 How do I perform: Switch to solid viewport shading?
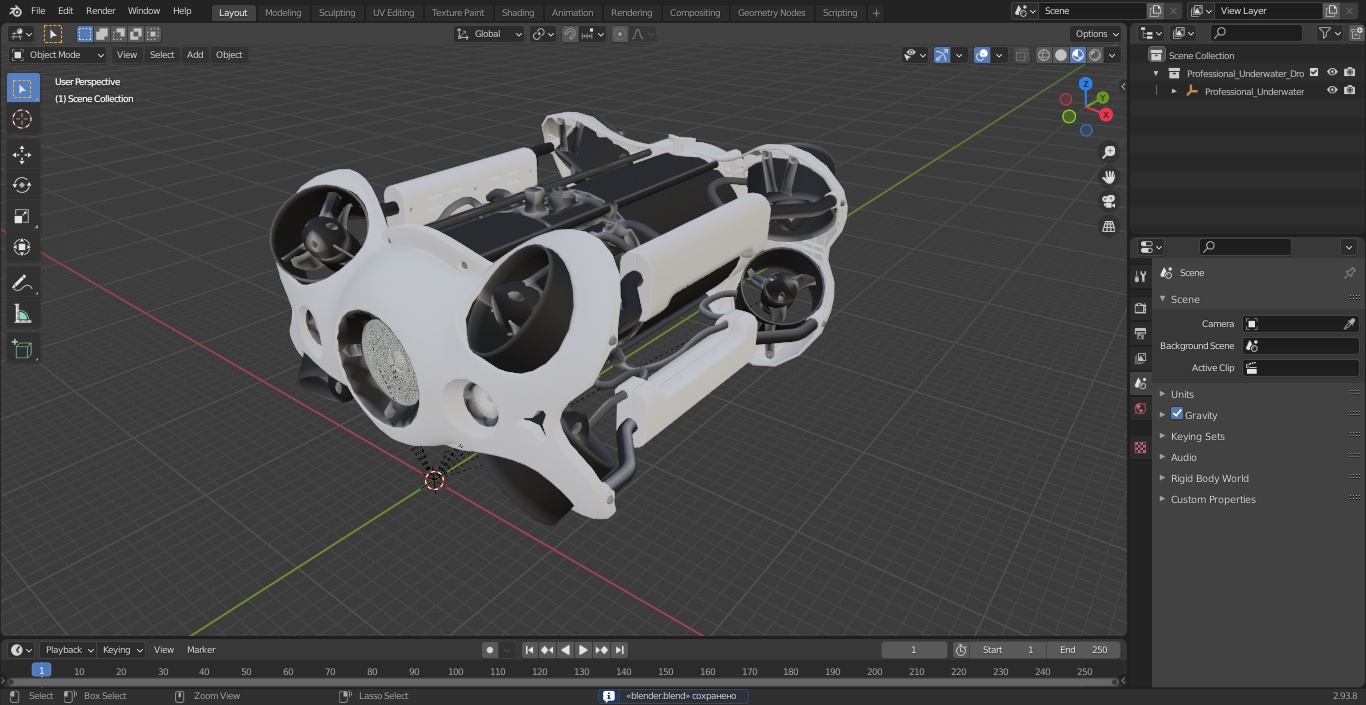pos(1061,55)
